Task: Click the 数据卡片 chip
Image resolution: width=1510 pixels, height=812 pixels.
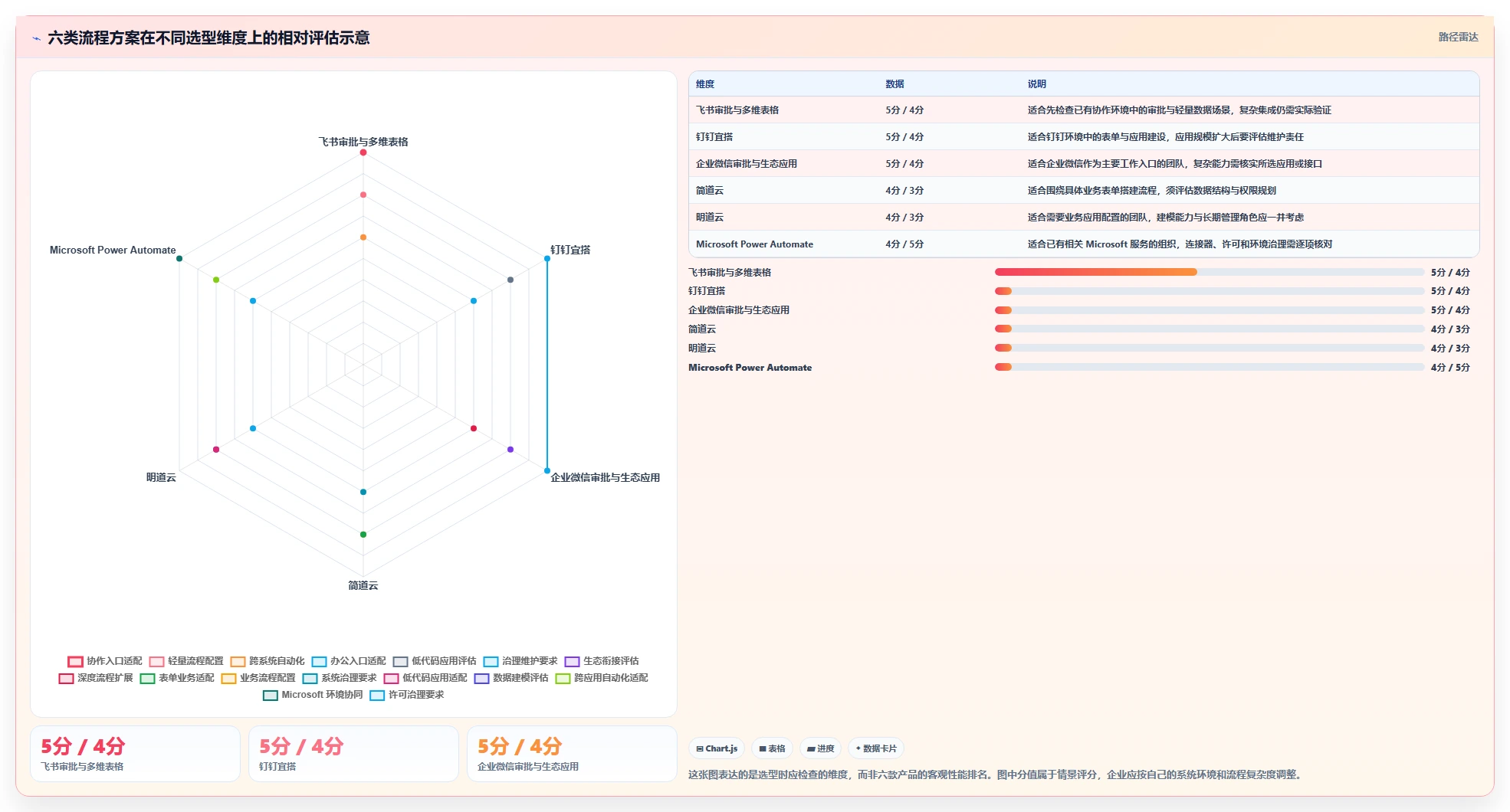Action: pos(875,748)
